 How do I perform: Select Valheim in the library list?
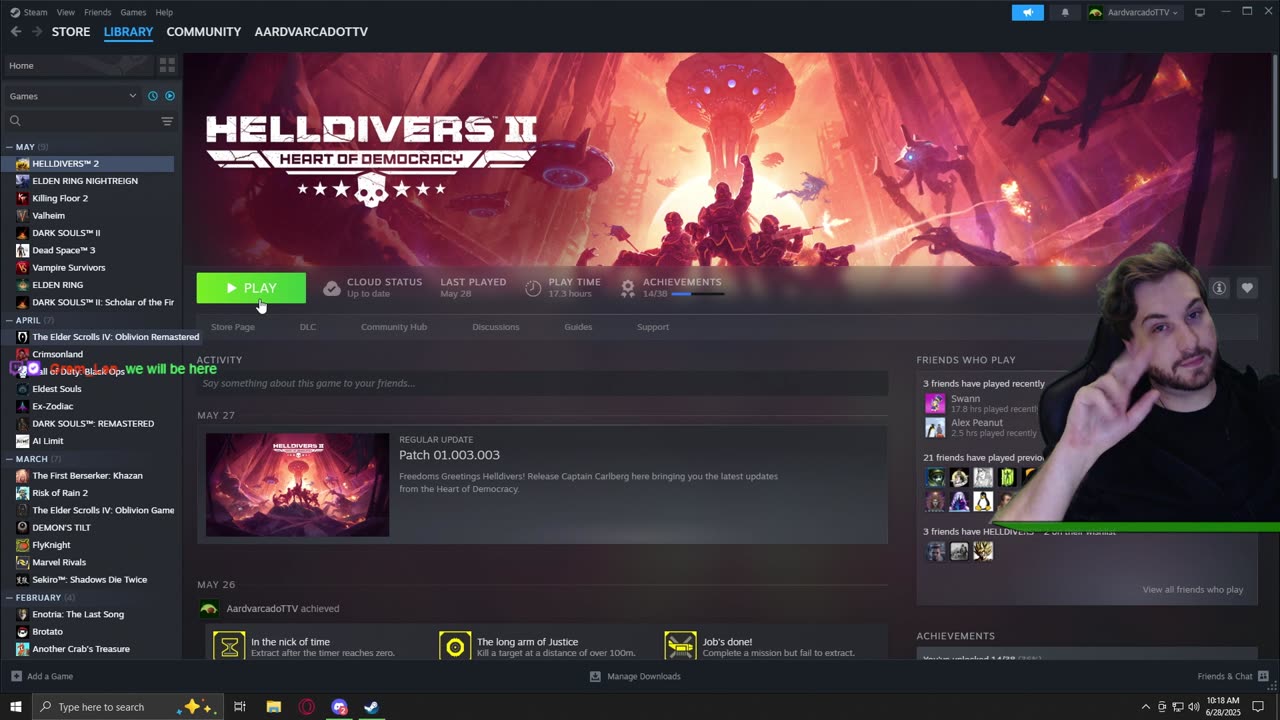pos(48,215)
